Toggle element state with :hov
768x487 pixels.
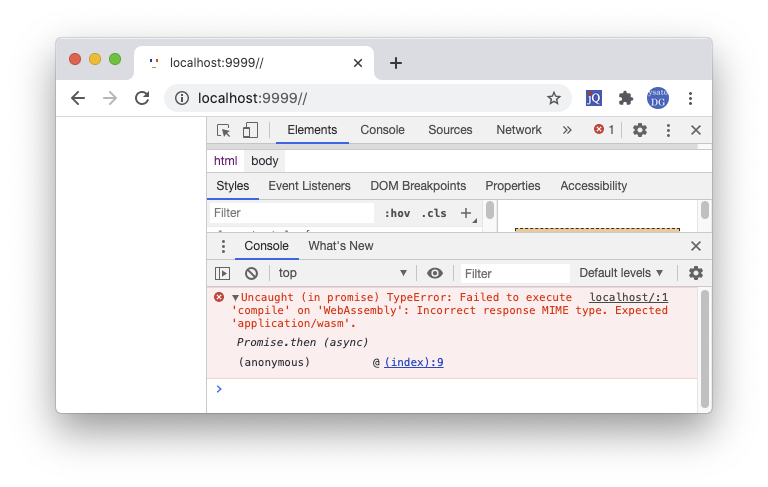[397, 213]
